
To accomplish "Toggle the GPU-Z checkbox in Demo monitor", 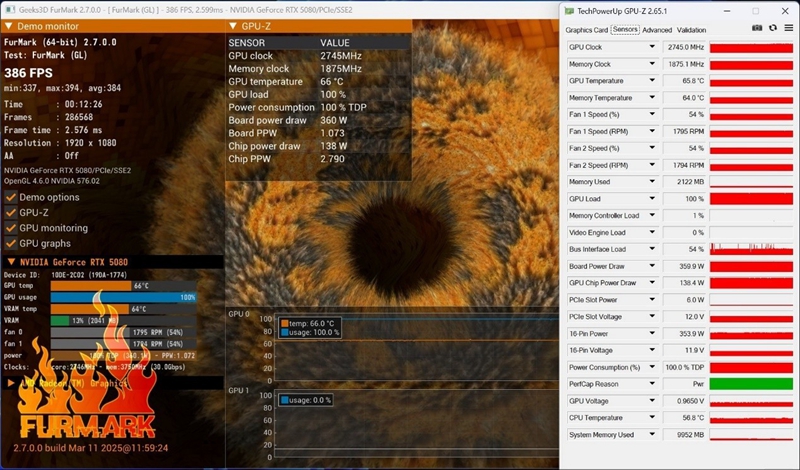I will (11, 212).
